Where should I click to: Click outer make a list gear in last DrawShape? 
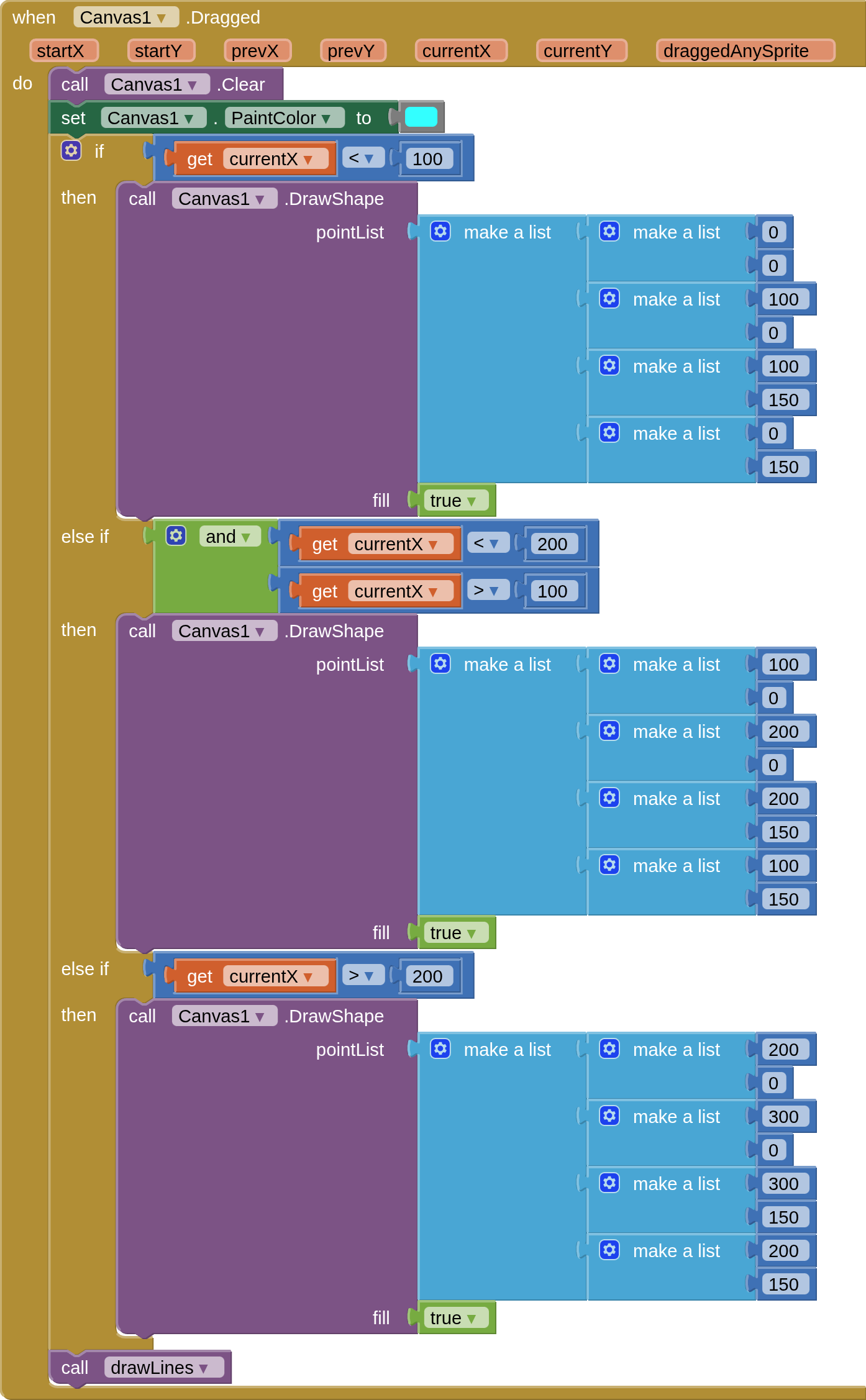point(440,1048)
